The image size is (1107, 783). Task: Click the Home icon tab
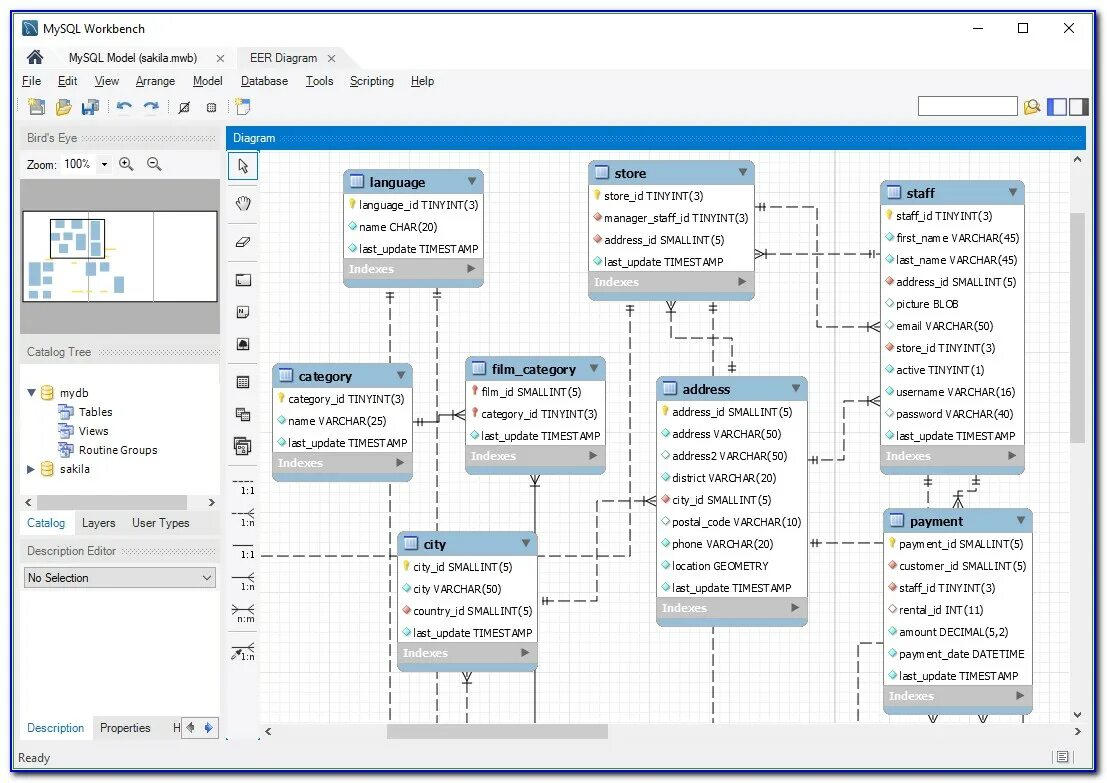tap(35, 57)
